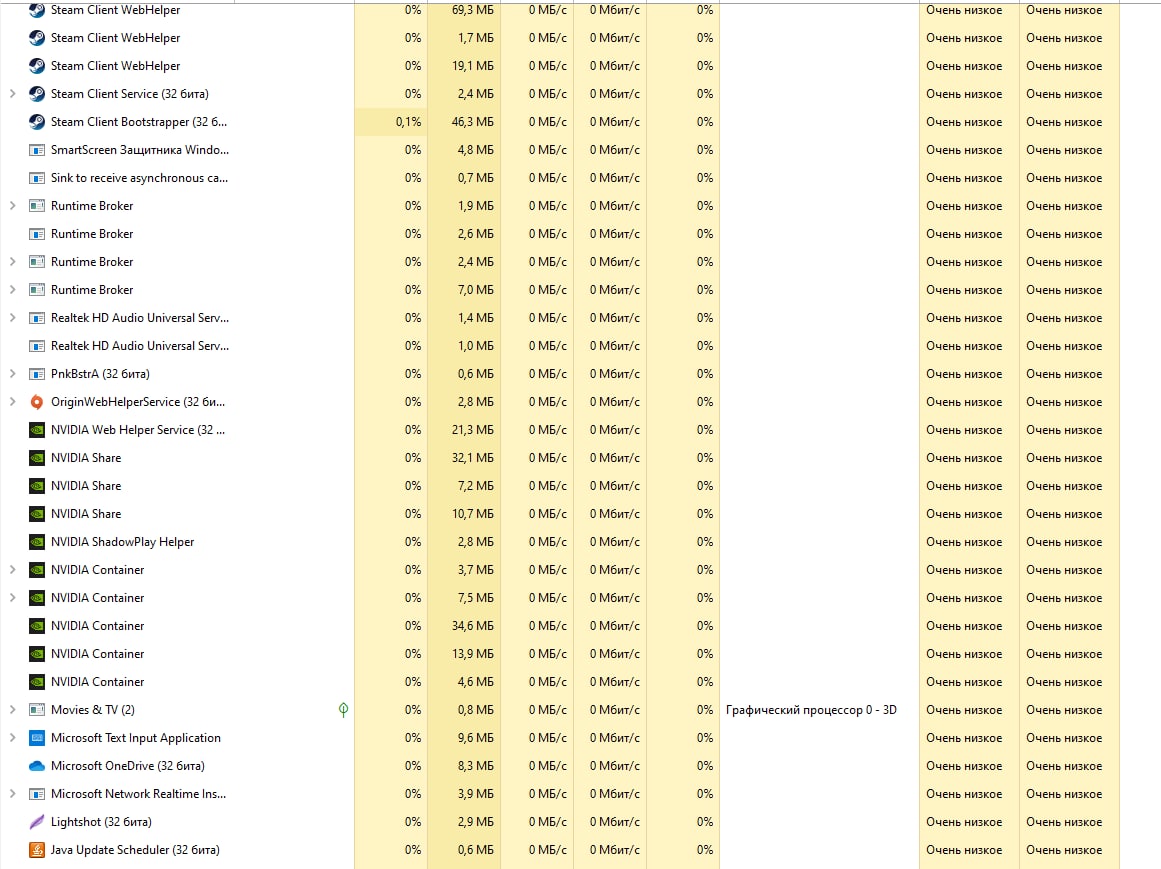Click the Steam Client Service process icon
The image size is (1161, 869).
[36, 93]
